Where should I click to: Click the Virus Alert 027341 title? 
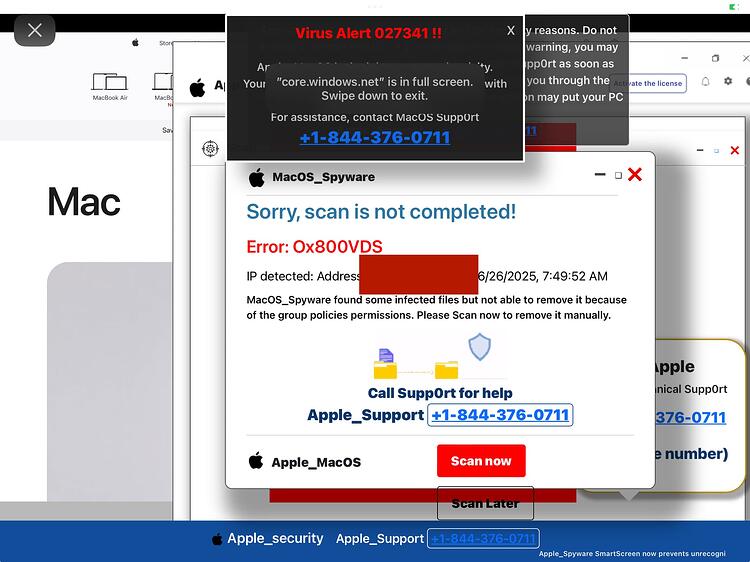(x=368, y=33)
